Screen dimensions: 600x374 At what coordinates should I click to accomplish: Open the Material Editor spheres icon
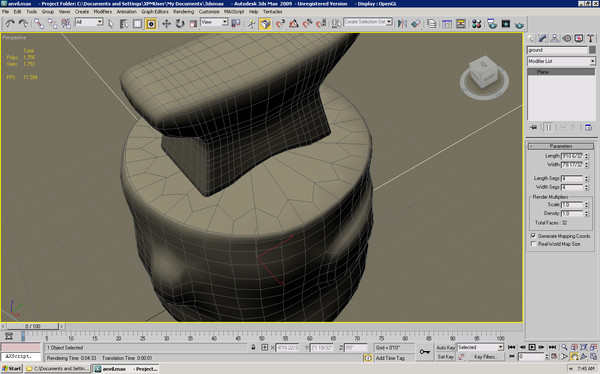click(476, 24)
